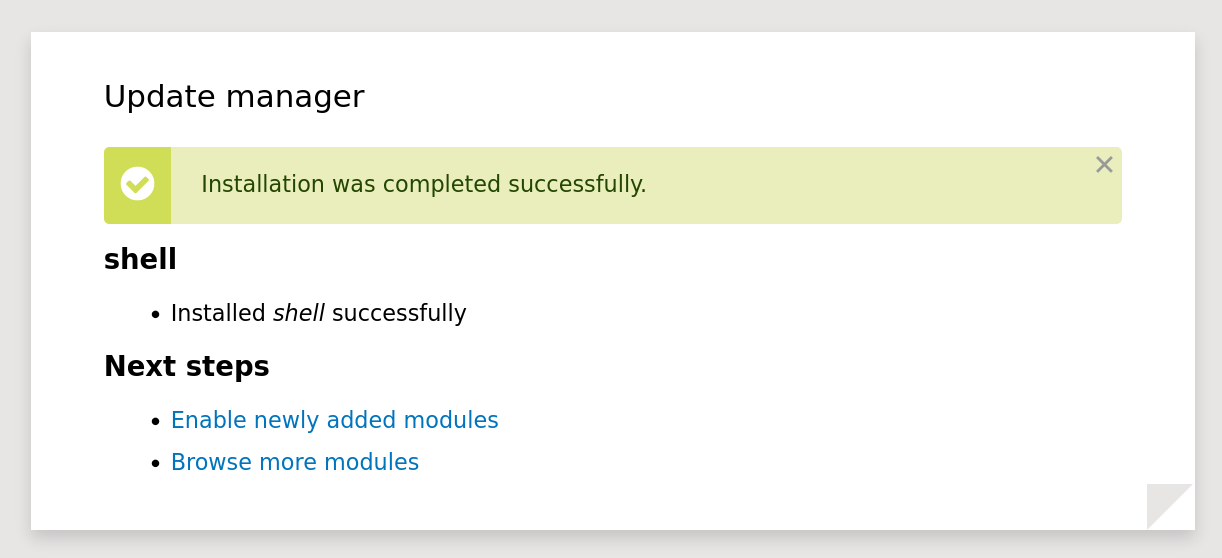Image resolution: width=1222 pixels, height=558 pixels.
Task: Click the word Installed in shell list item
Action: 218,314
